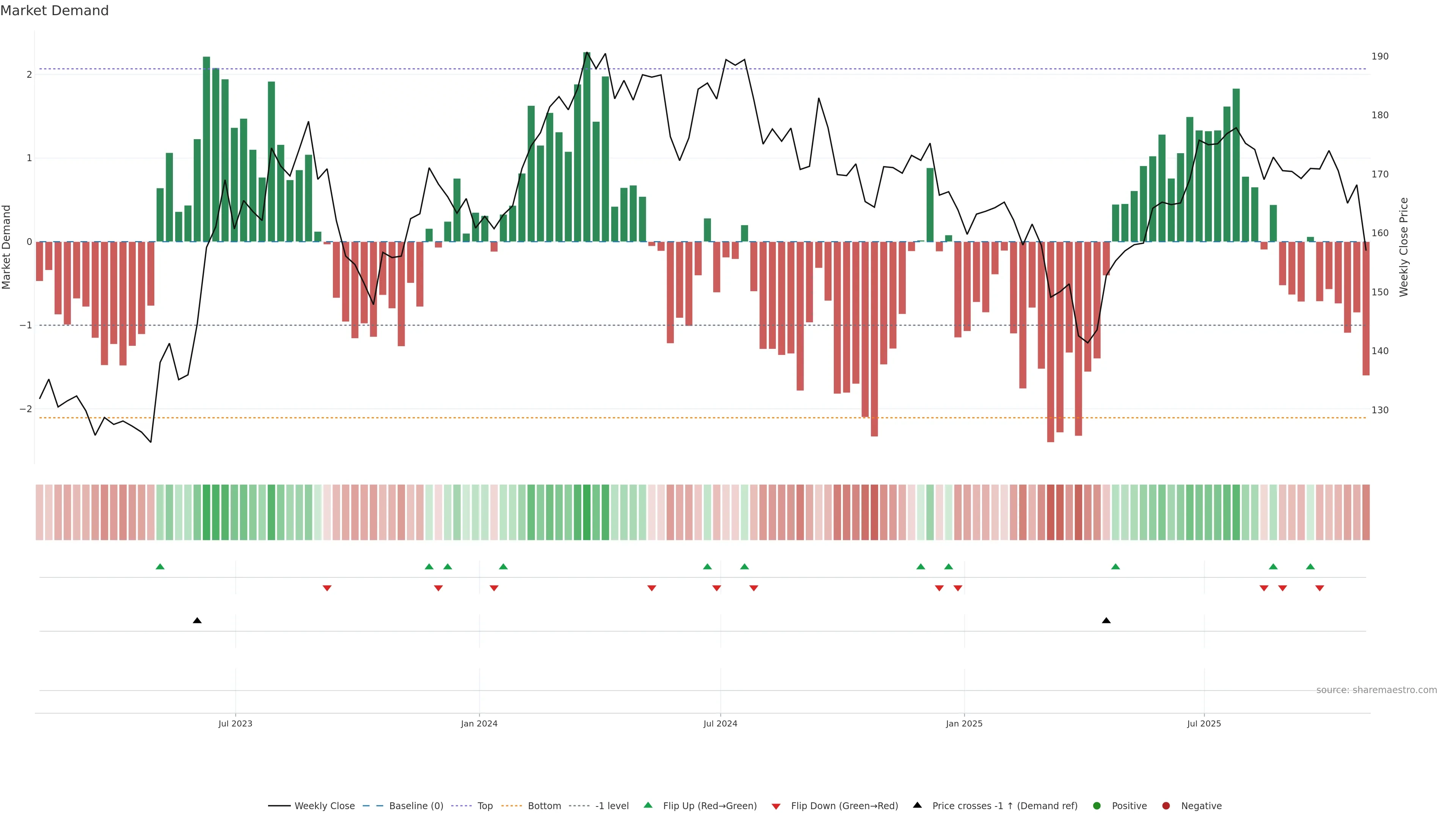
Task: Click the last red flip-down marker on right
Action: [1319, 588]
